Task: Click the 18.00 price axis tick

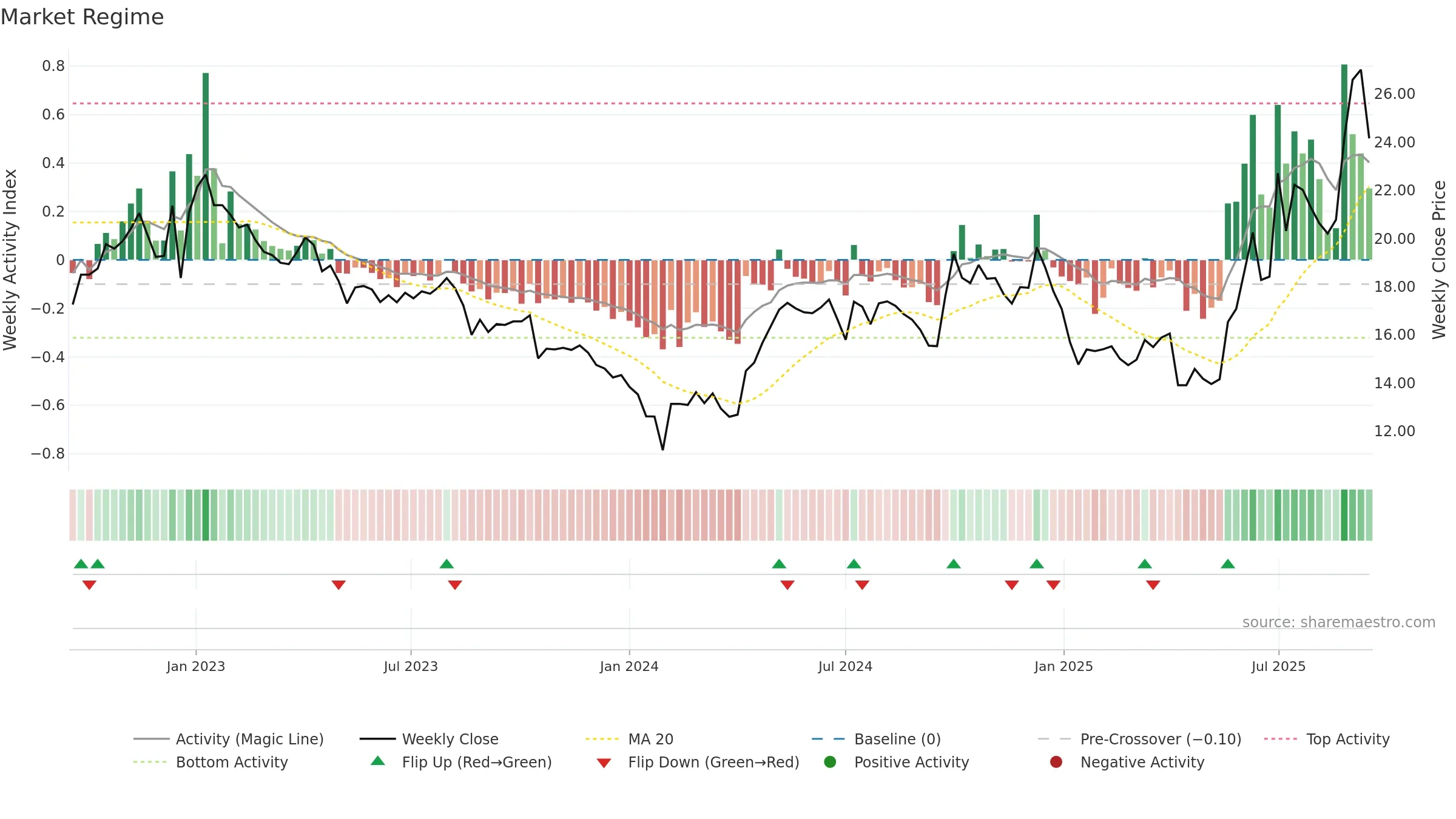Action: (x=1395, y=286)
